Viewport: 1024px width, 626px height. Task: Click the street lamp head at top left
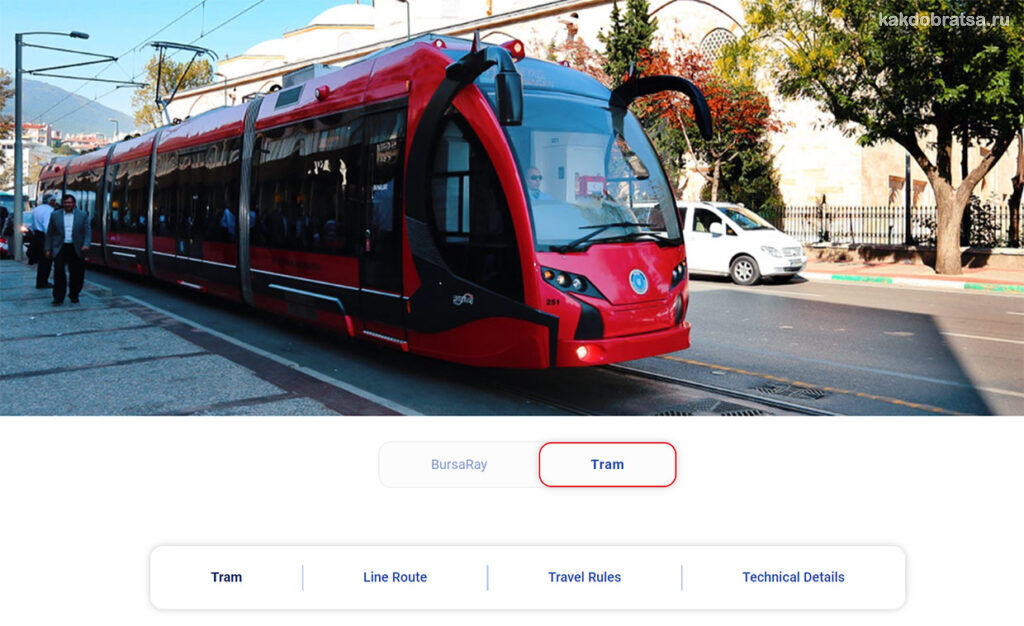tap(78, 35)
